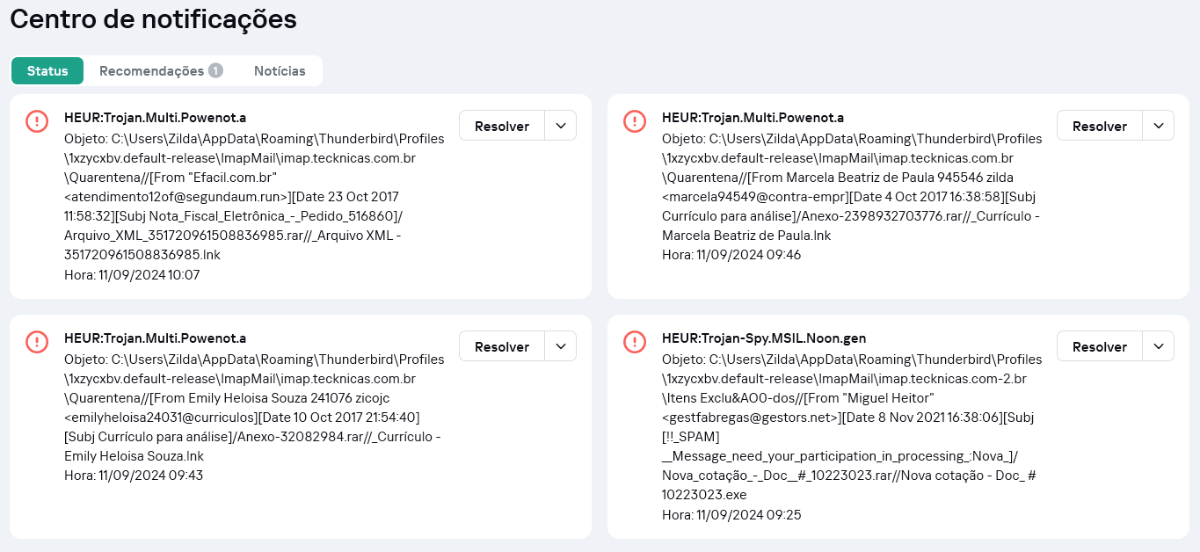This screenshot has width=1200, height=552.
Task: Expand Resolver options for Efacil.com.br threat
Action: click(x=561, y=126)
